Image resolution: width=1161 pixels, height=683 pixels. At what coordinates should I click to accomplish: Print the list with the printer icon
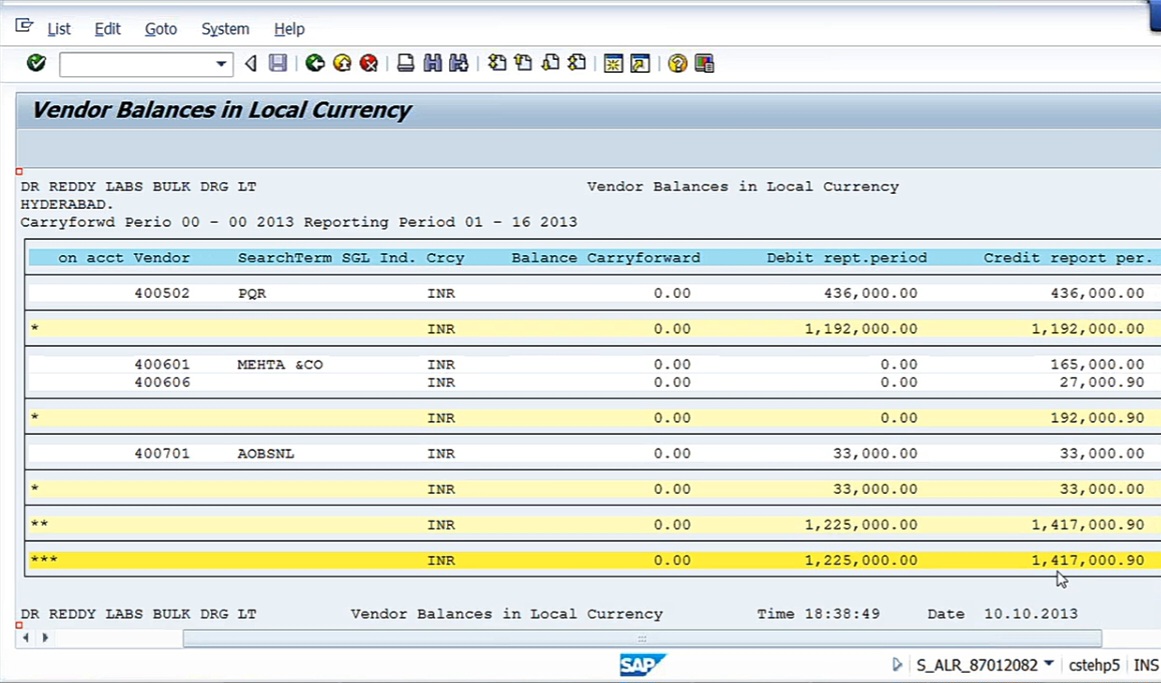click(x=405, y=64)
